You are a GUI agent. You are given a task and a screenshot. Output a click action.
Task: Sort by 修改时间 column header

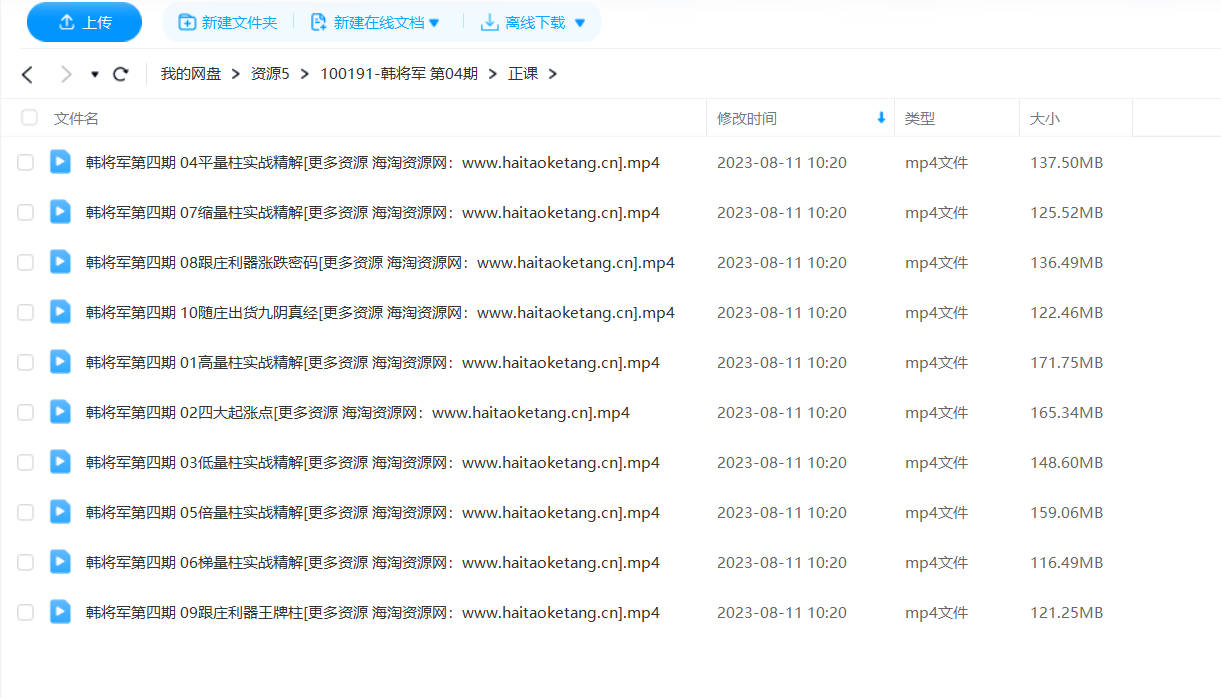[746, 118]
